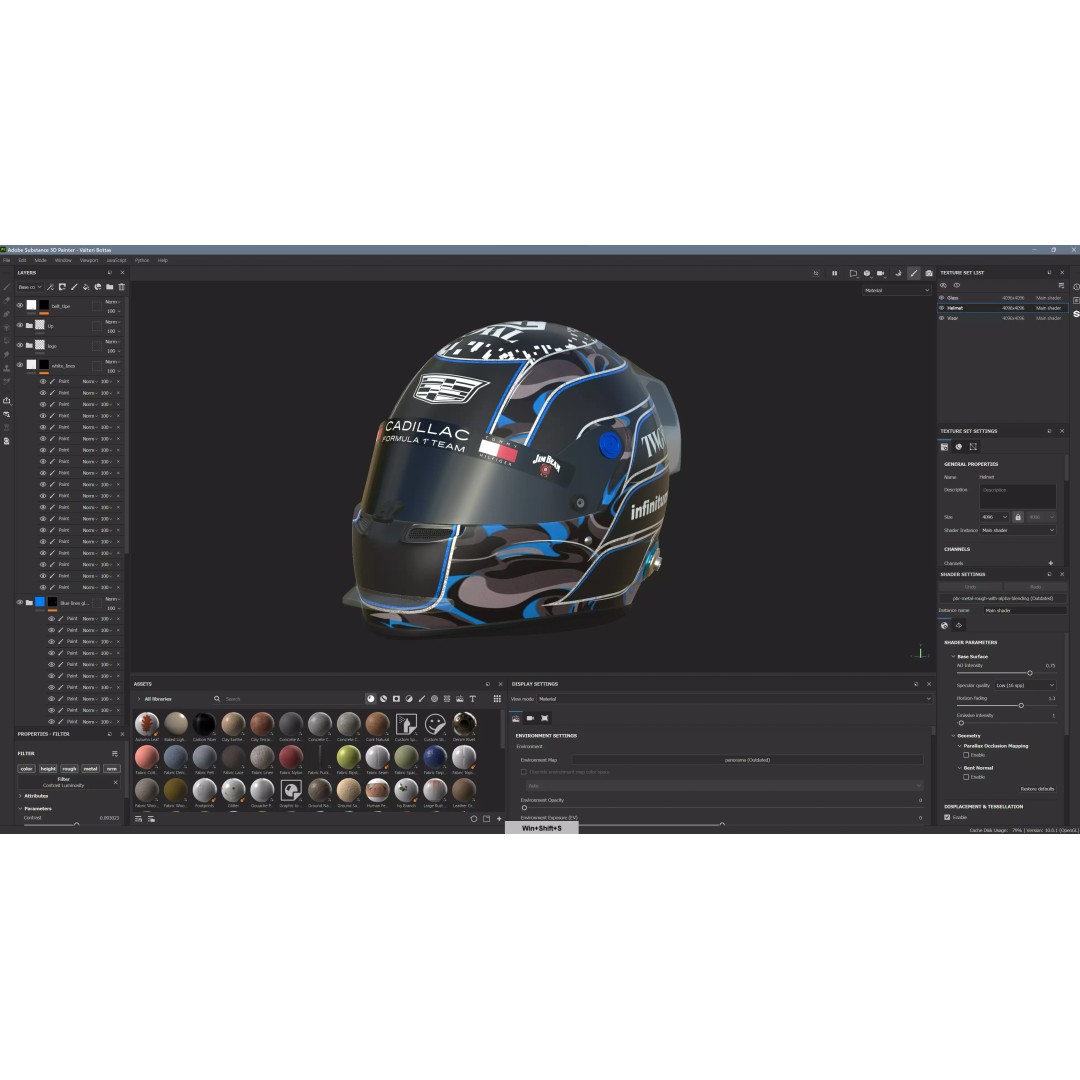Click the panorama Environment Map button
This screenshot has width=1080, height=1080.
[x=747, y=760]
